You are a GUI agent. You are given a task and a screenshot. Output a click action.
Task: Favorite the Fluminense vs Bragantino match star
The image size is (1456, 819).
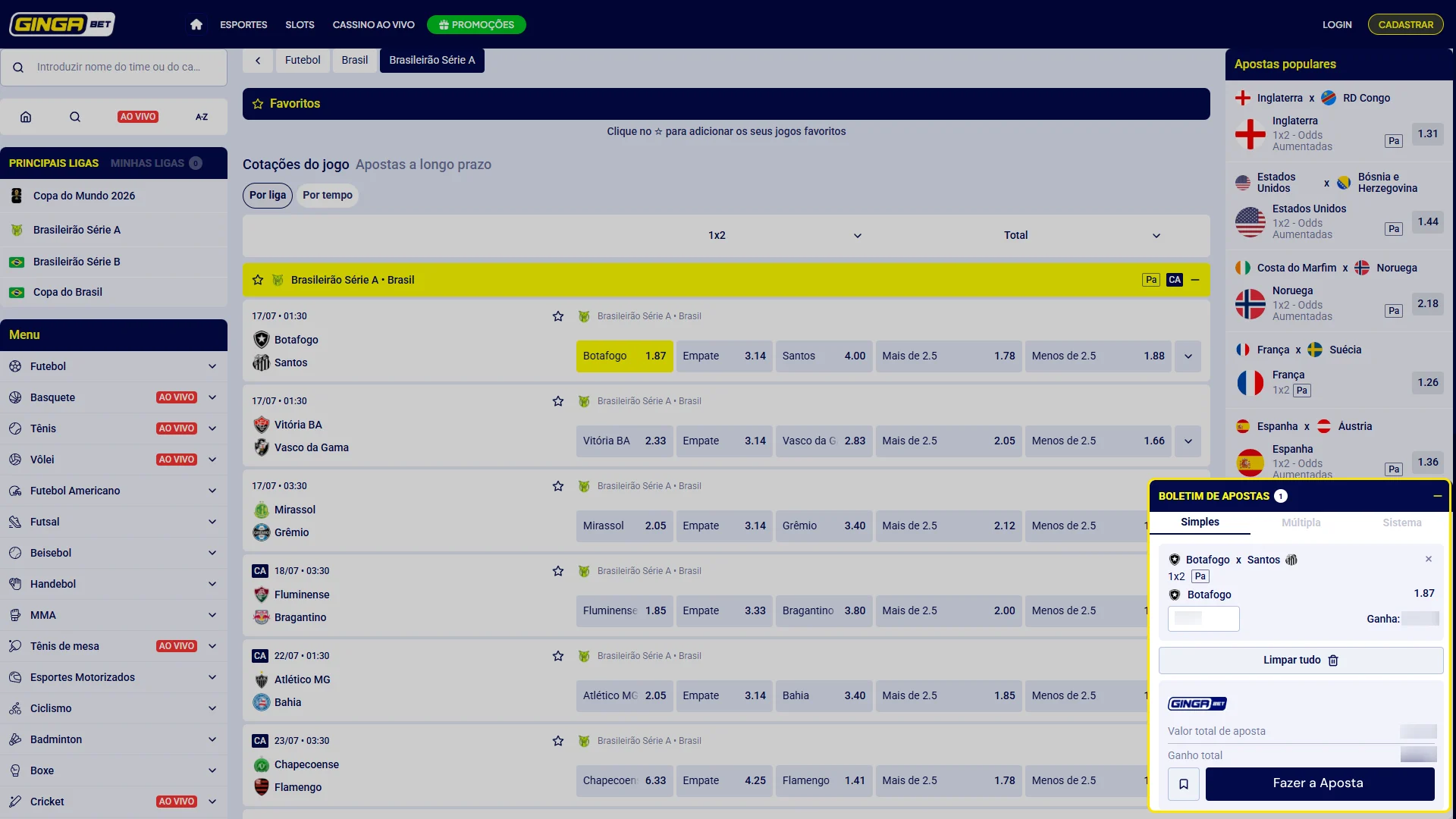558,571
